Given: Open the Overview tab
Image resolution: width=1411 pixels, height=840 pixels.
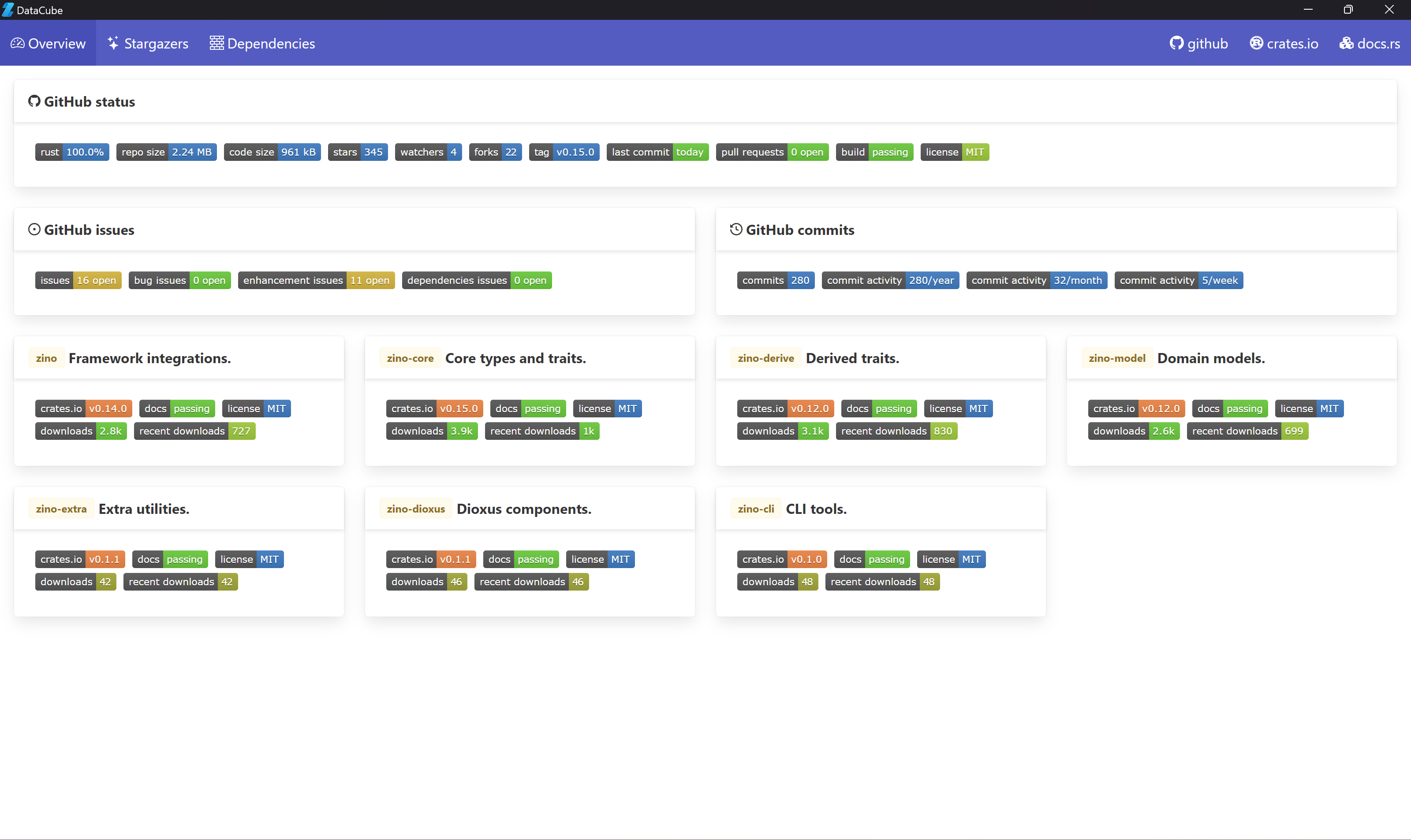Looking at the screenshot, I should coord(48,44).
